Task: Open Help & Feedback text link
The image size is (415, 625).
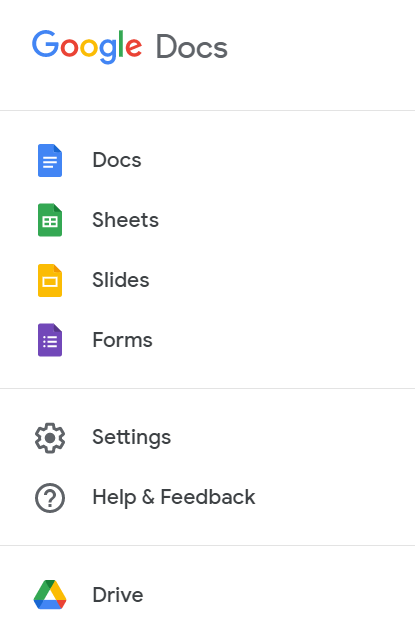Action: 174,497
